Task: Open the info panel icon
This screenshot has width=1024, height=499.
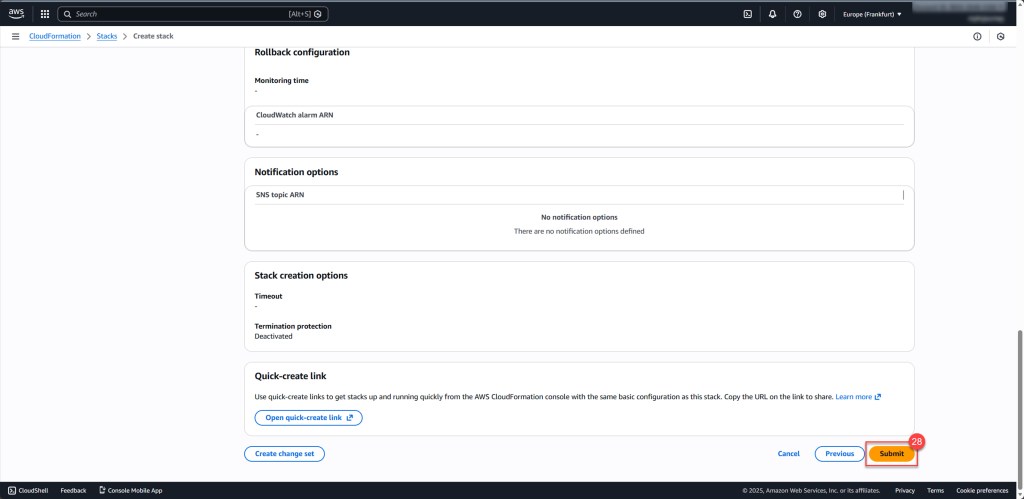Action: pos(977,36)
